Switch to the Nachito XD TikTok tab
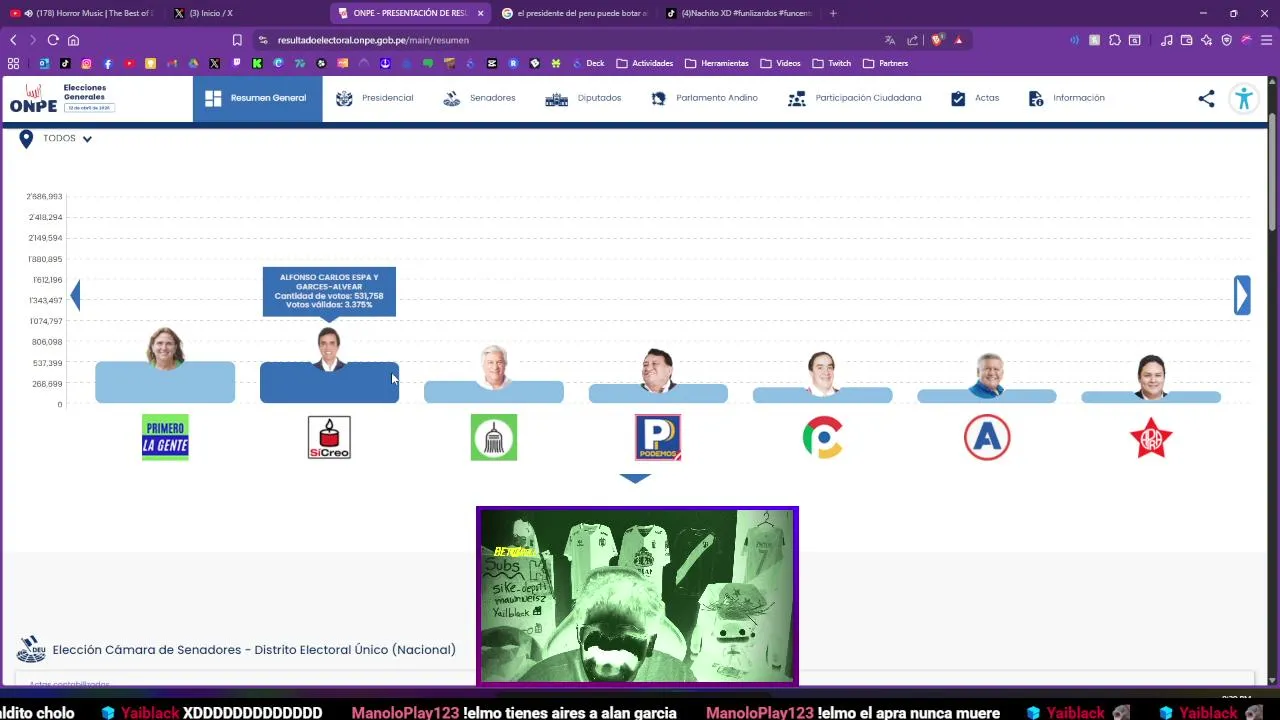This screenshot has width=1280, height=720. tap(740, 13)
